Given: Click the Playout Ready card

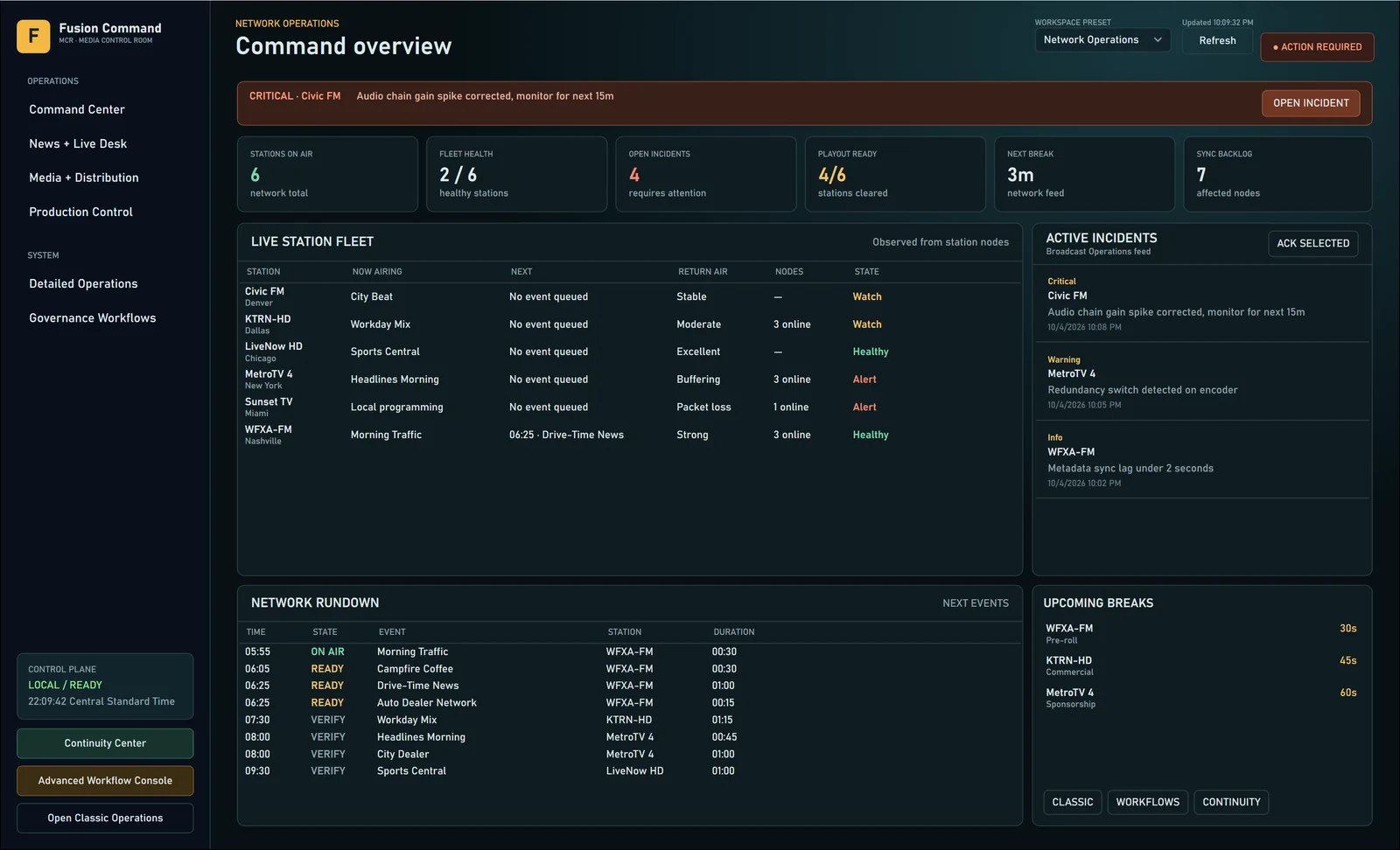Looking at the screenshot, I should pos(895,174).
